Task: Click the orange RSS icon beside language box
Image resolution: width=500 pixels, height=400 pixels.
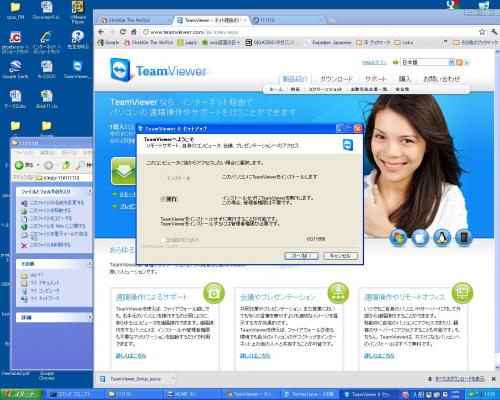Action: pyautogui.click(x=459, y=62)
